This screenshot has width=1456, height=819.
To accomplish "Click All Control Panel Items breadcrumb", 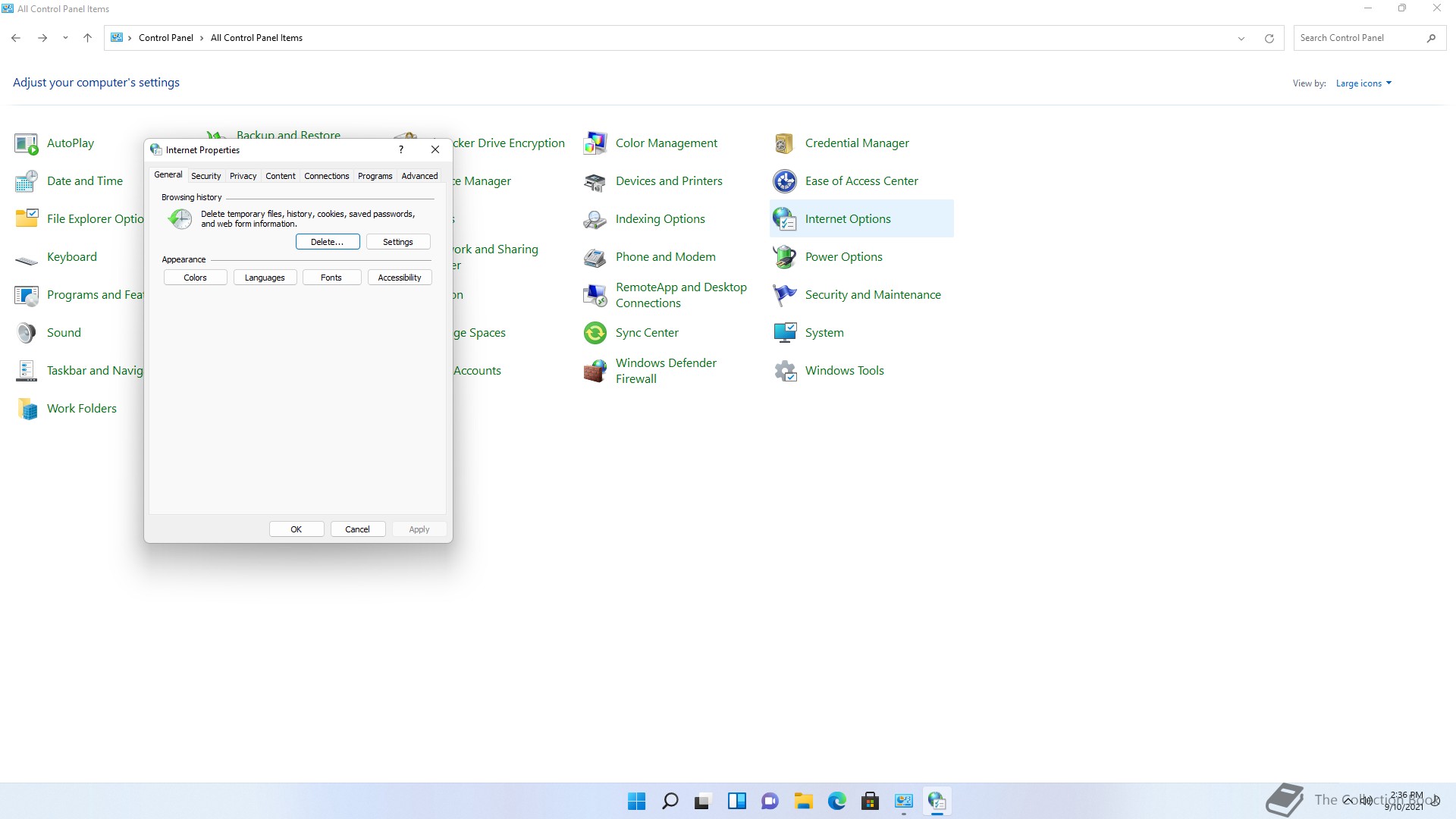I will coord(256,38).
